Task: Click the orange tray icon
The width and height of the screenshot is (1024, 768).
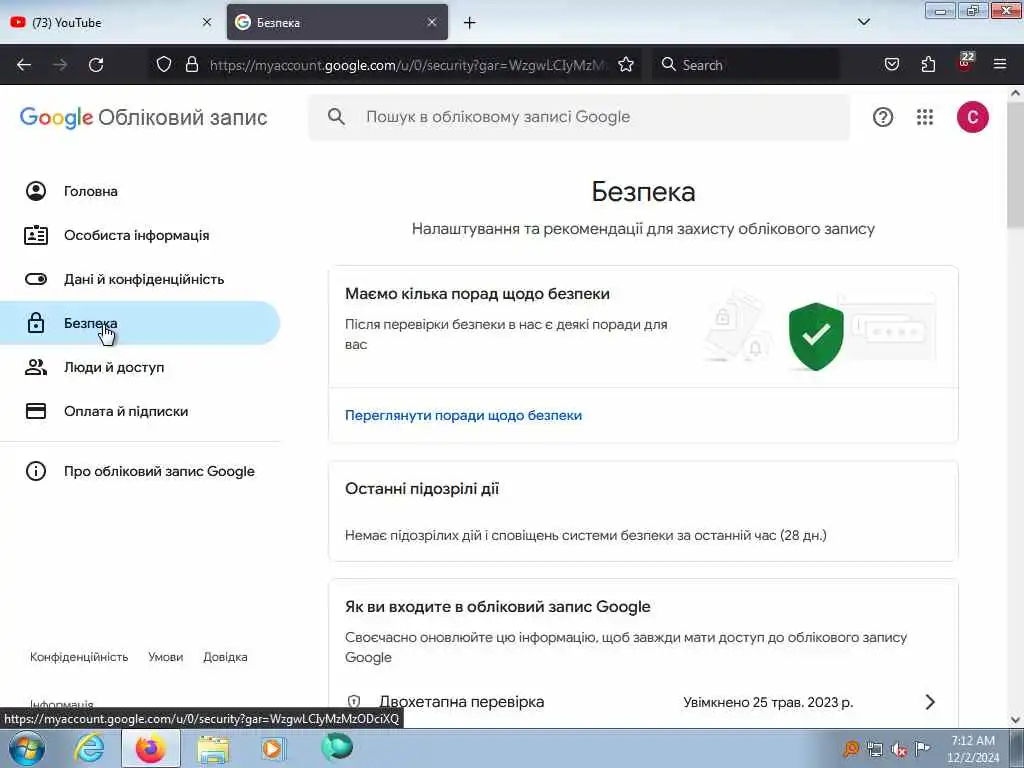Action: coord(851,749)
